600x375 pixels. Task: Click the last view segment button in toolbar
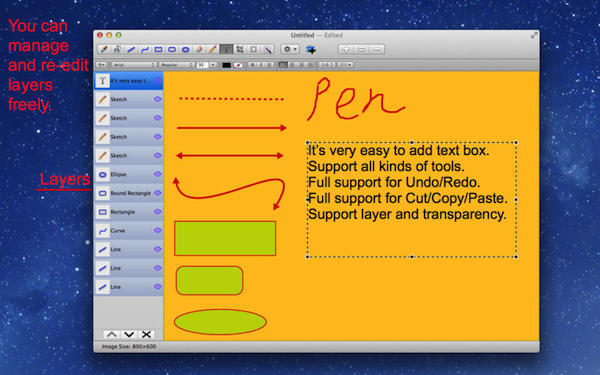click(x=377, y=49)
